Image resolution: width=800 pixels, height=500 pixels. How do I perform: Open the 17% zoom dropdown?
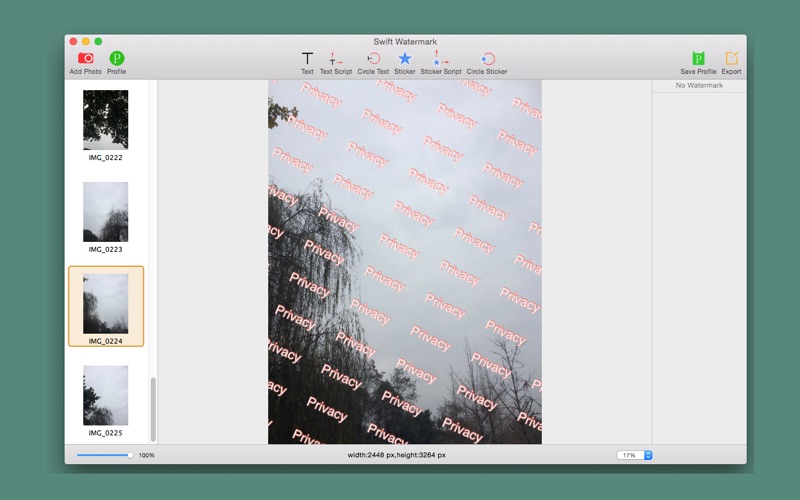click(634, 455)
